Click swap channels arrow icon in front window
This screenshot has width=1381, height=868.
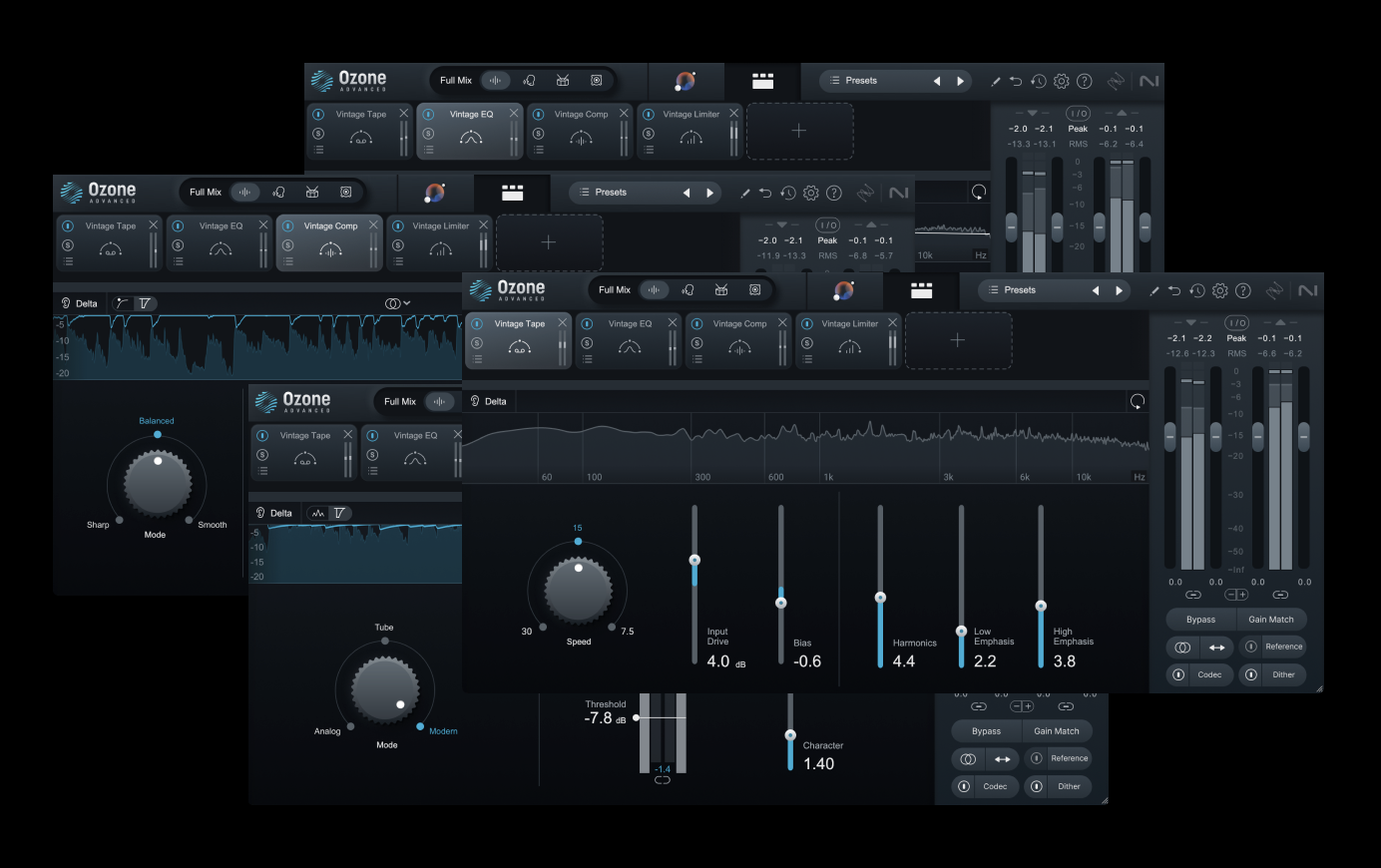pyautogui.click(x=1217, y=648)
